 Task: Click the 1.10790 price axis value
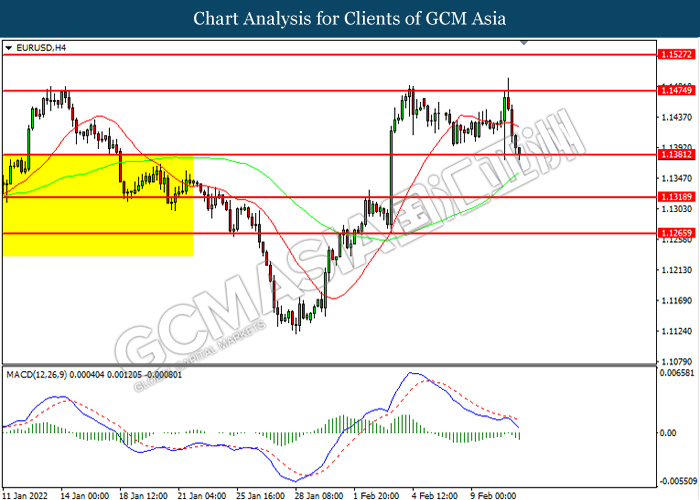point(677,361)
